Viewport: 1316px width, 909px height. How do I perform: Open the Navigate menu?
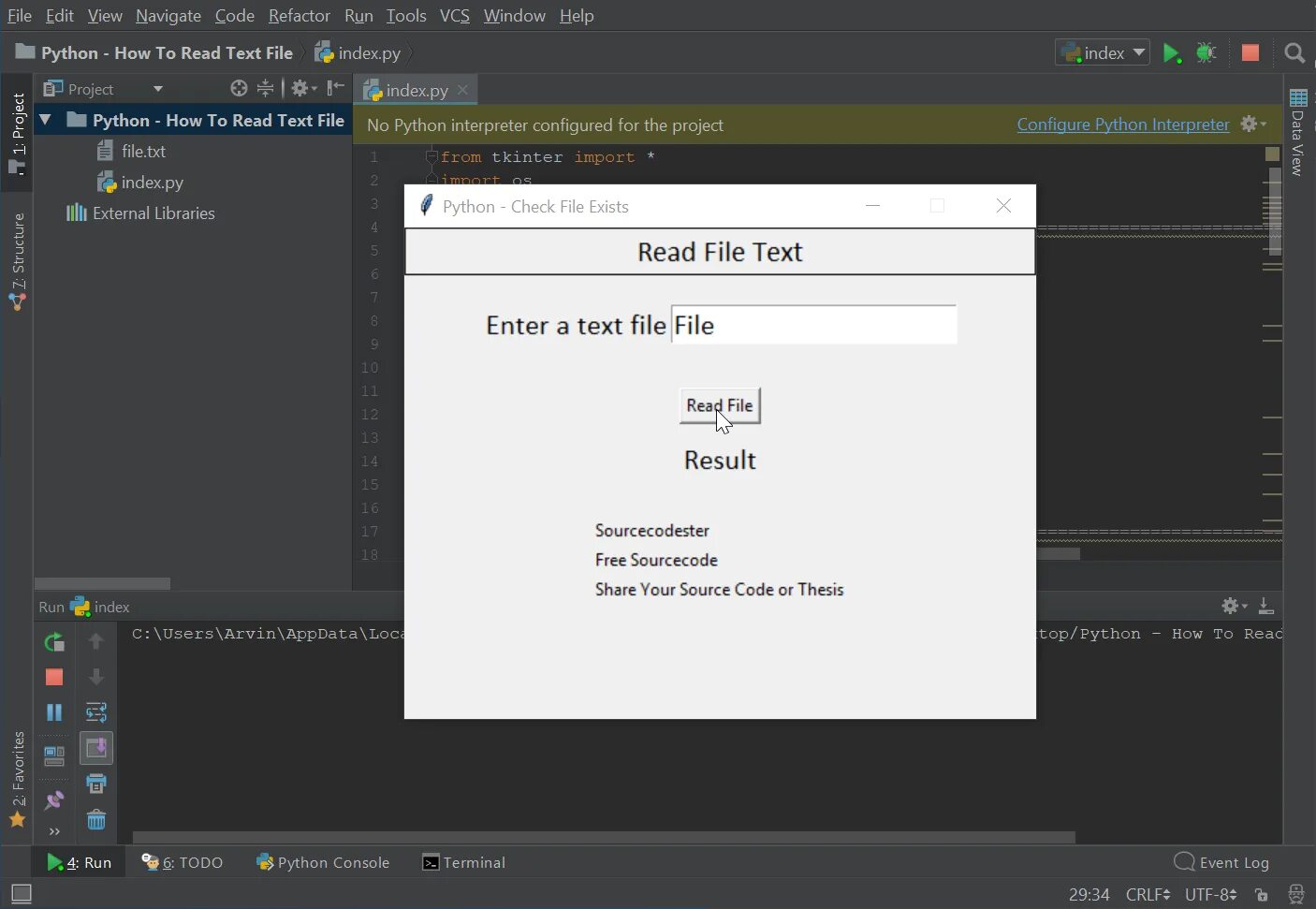(x=168, y=16)
